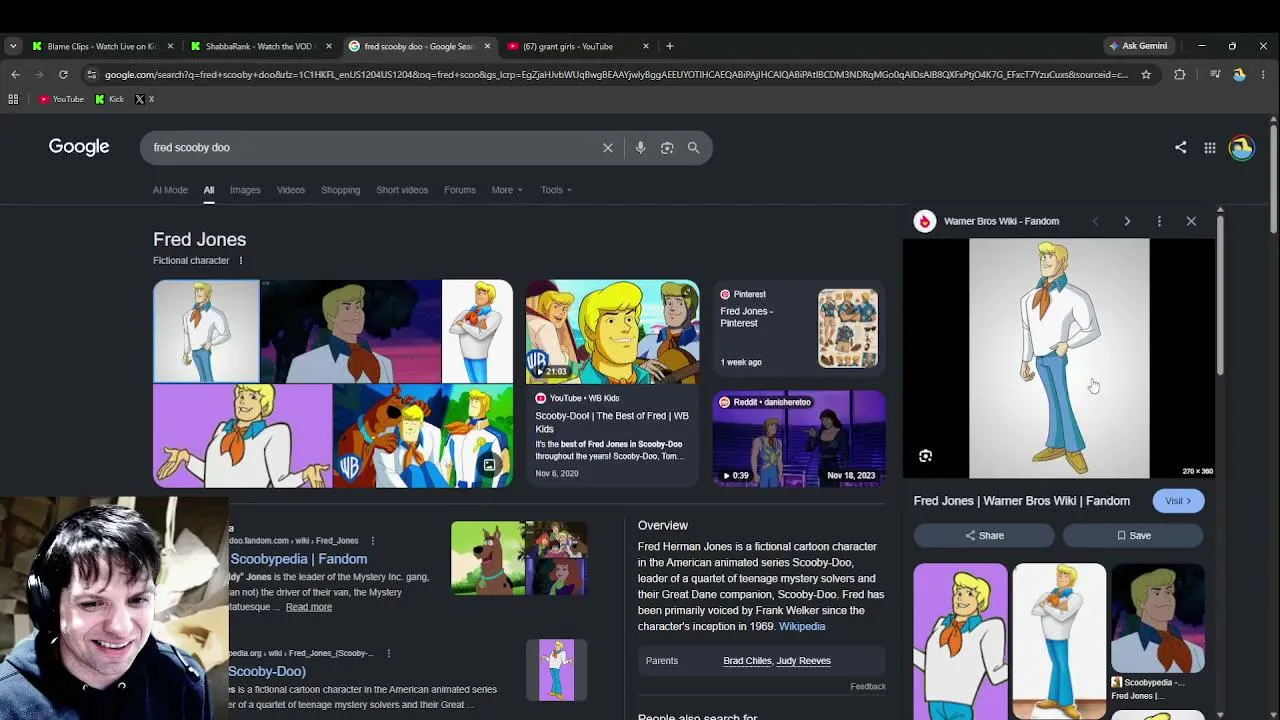The width and height of the screenshot is (1280, 720).
Task: Open the tab search dropdown arrow
Action: pos(13,46)
